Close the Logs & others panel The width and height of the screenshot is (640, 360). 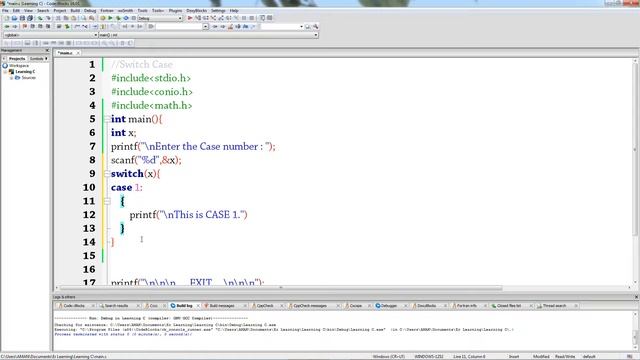pos(636,297)
